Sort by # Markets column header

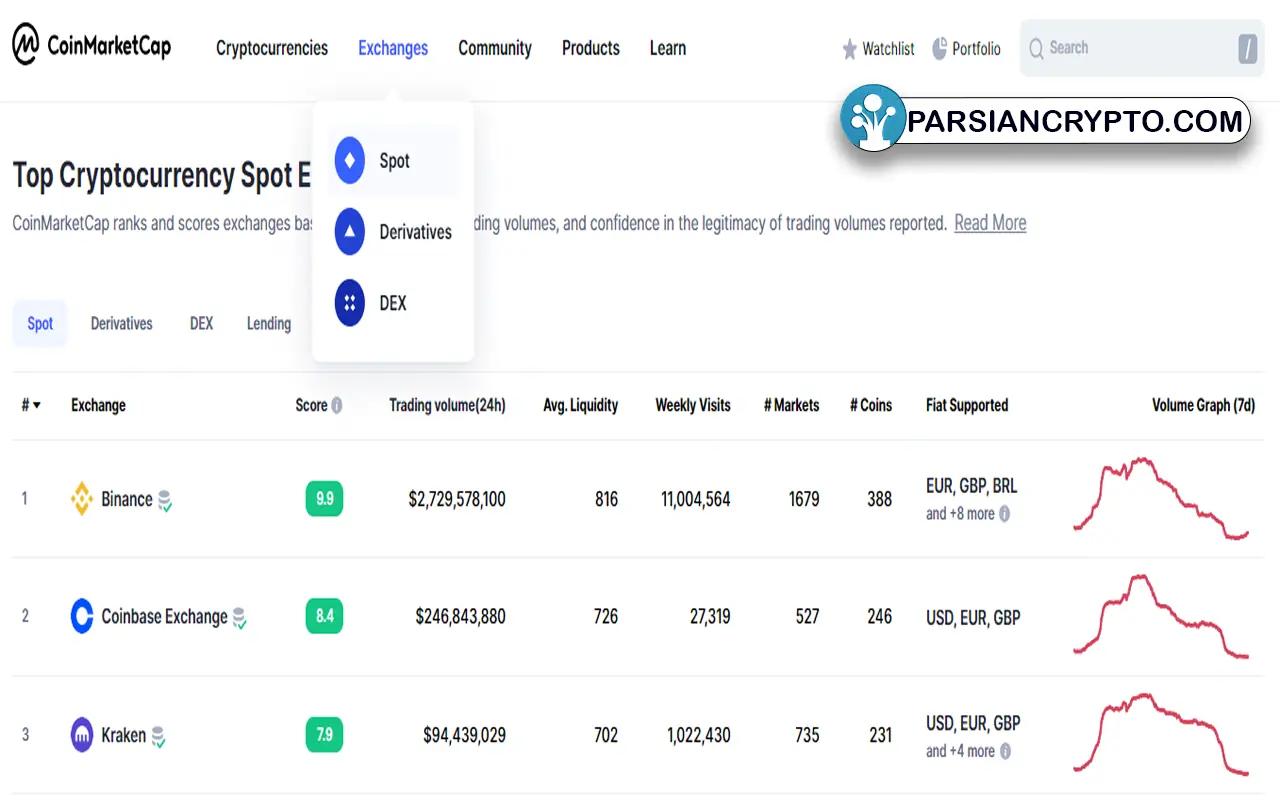click(791, 405)
